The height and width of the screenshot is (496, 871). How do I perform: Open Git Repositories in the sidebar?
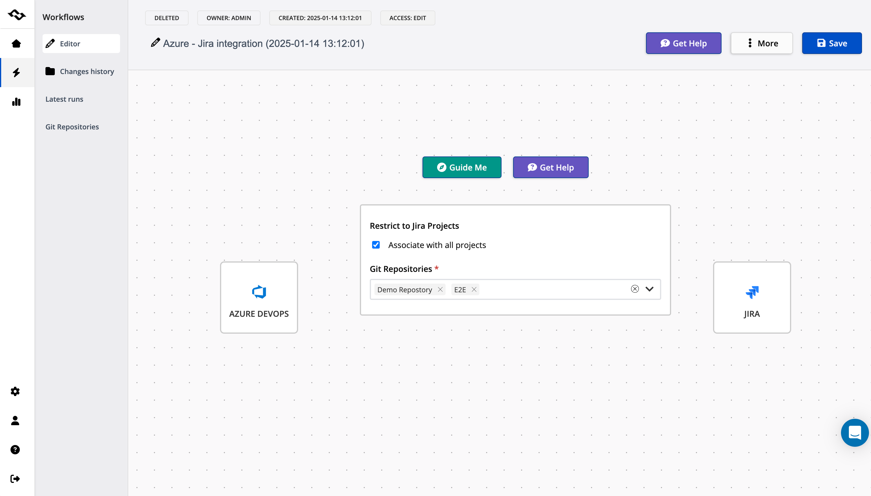(72, 127)
